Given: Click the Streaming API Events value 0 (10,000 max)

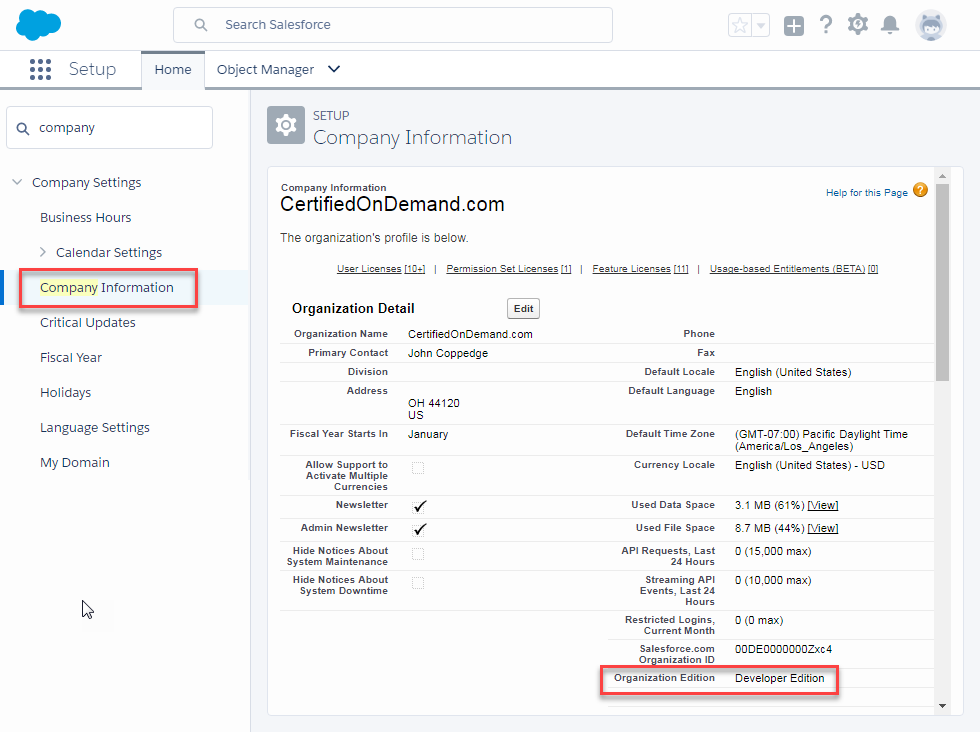Looking at the screenshot, I should pos(773,580).
